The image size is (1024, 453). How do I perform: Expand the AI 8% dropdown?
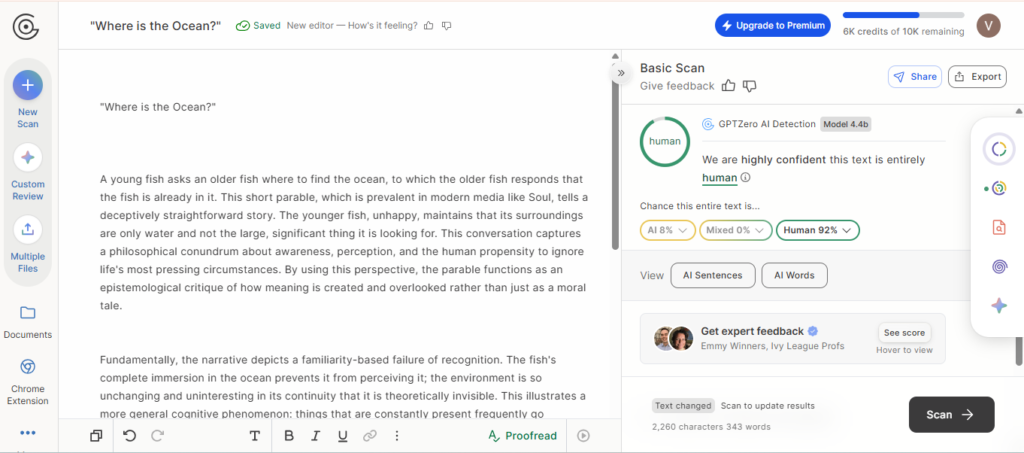click(667, 230)
